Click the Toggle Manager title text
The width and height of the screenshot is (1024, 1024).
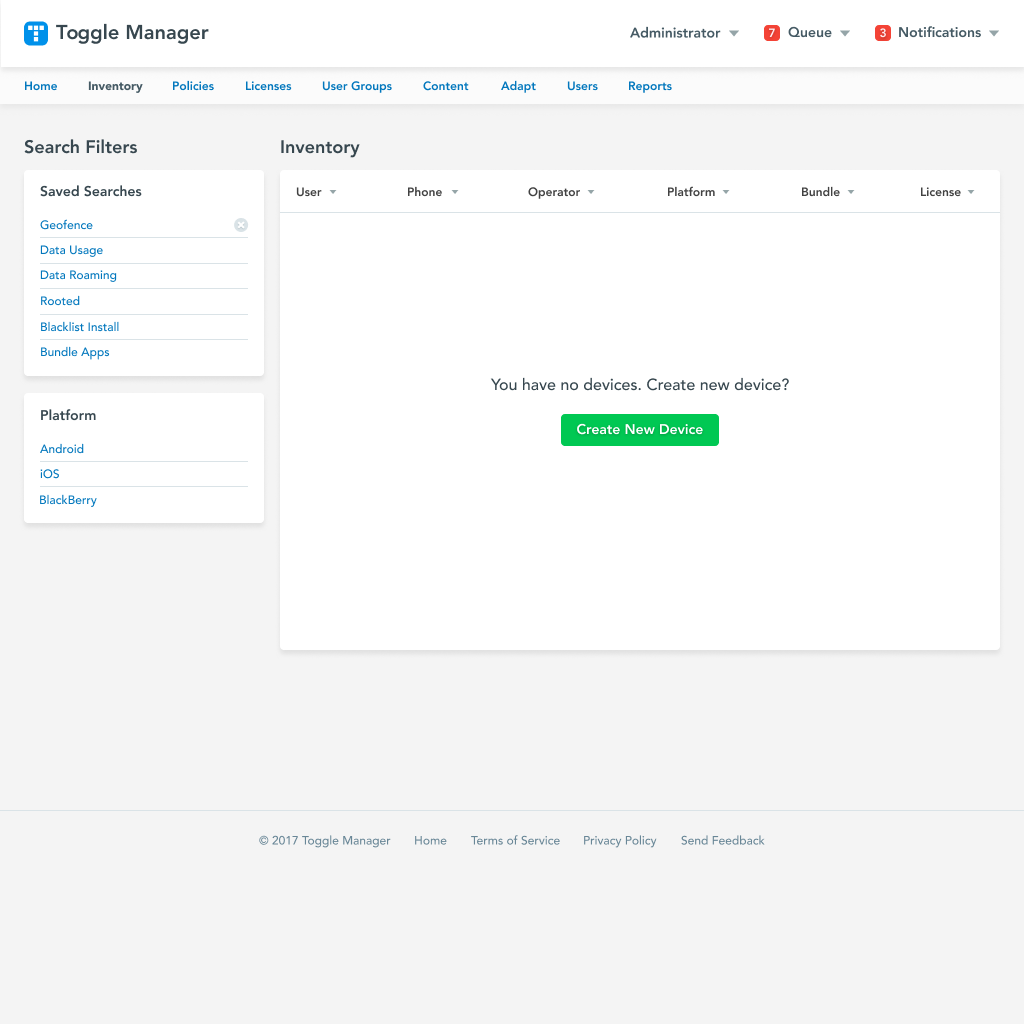[x=132, y=33]
